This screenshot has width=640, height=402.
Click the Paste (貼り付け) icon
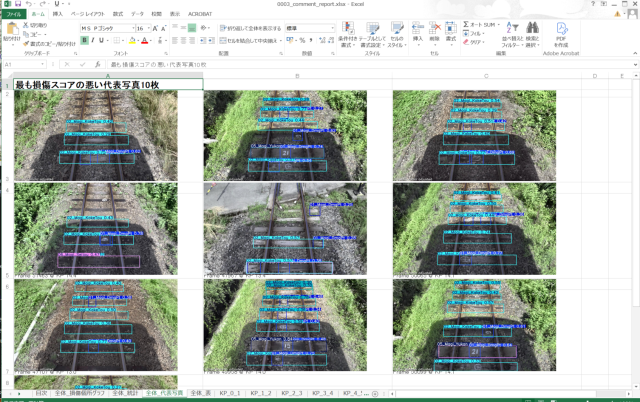[11, 31]
